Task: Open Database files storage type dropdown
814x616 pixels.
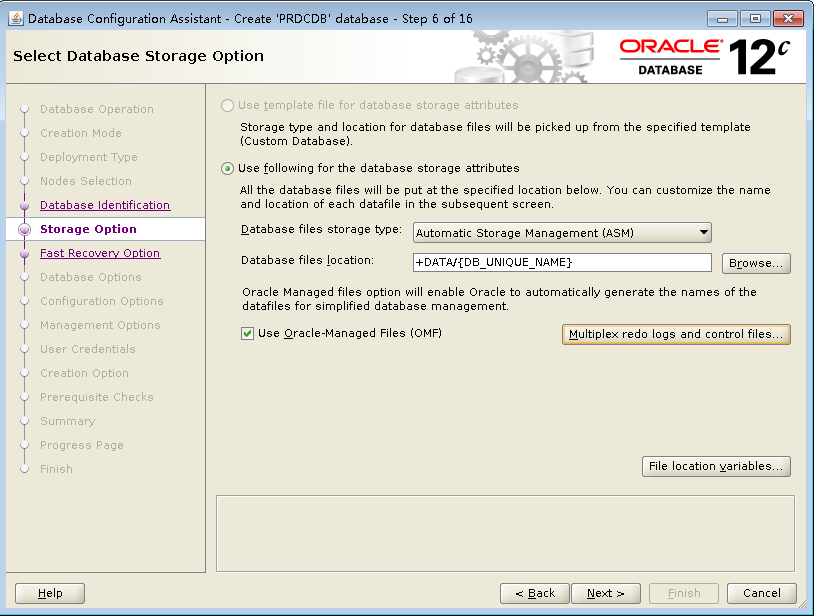Action: point(562,232)
